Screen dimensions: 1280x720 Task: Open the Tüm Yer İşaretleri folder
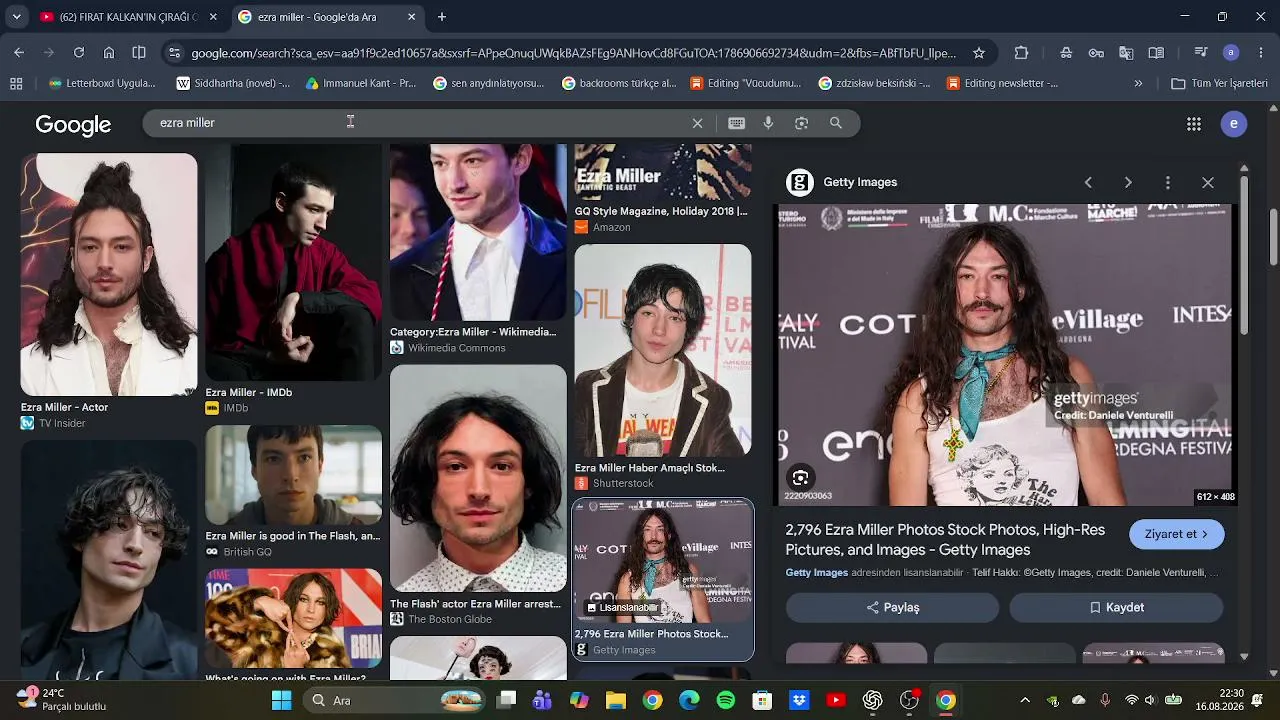point(1219,84)
